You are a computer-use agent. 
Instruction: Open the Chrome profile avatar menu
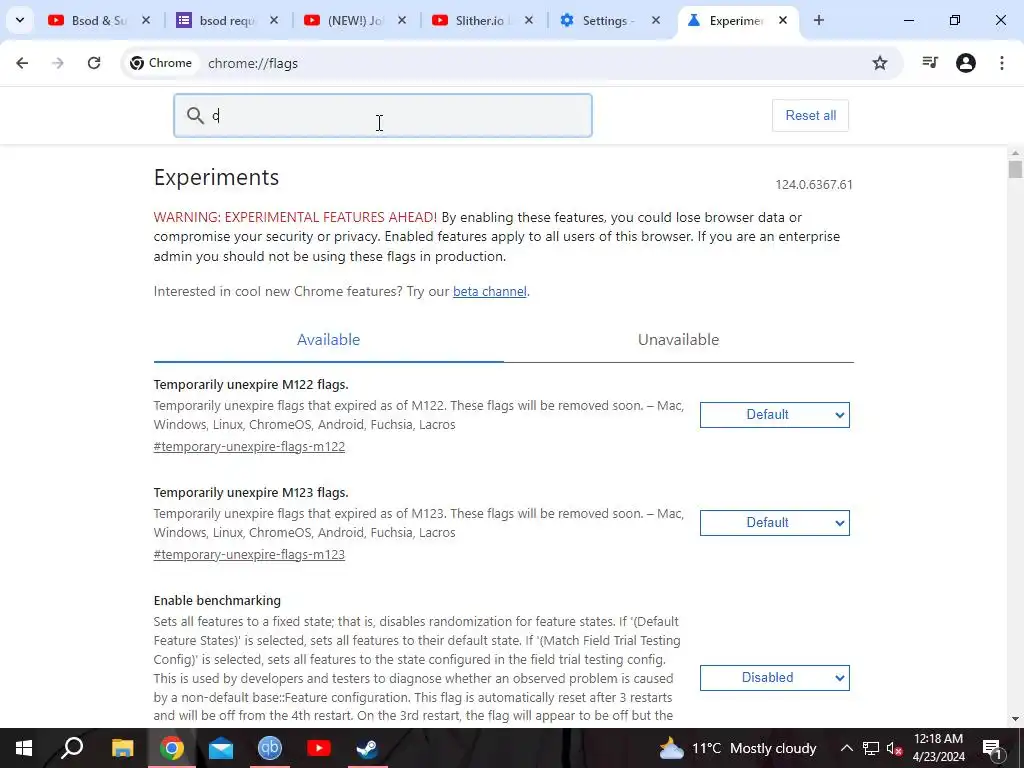(x=966, y=63)
